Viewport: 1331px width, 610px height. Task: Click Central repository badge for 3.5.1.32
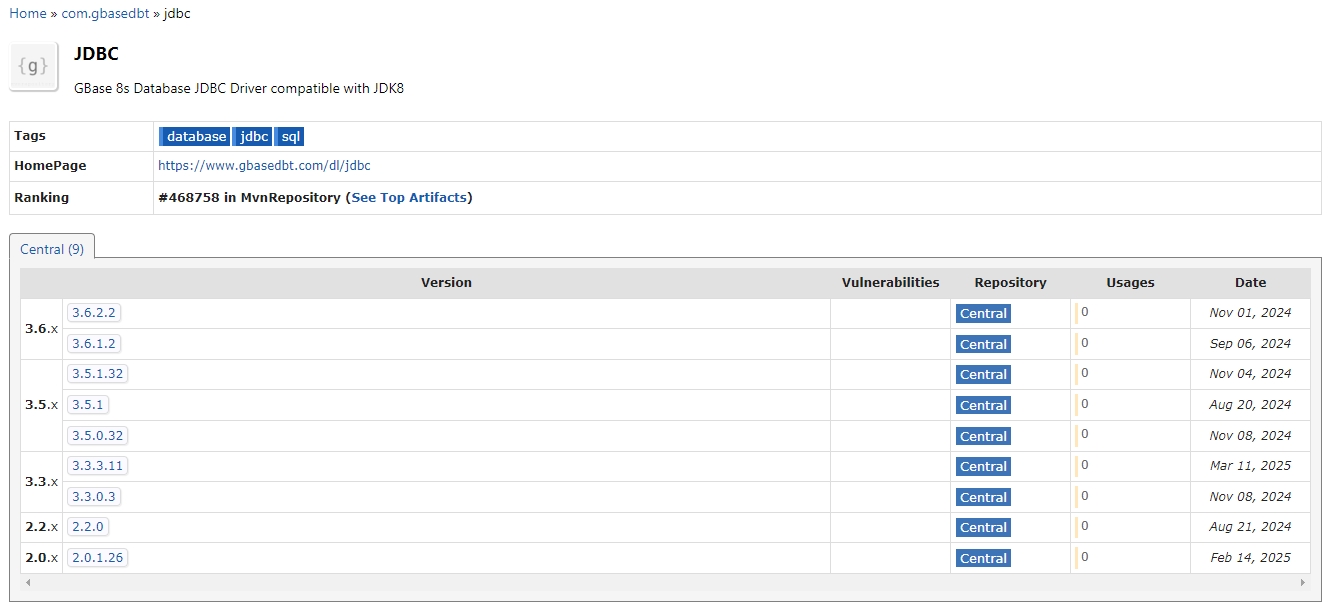(x=983, y=375)
